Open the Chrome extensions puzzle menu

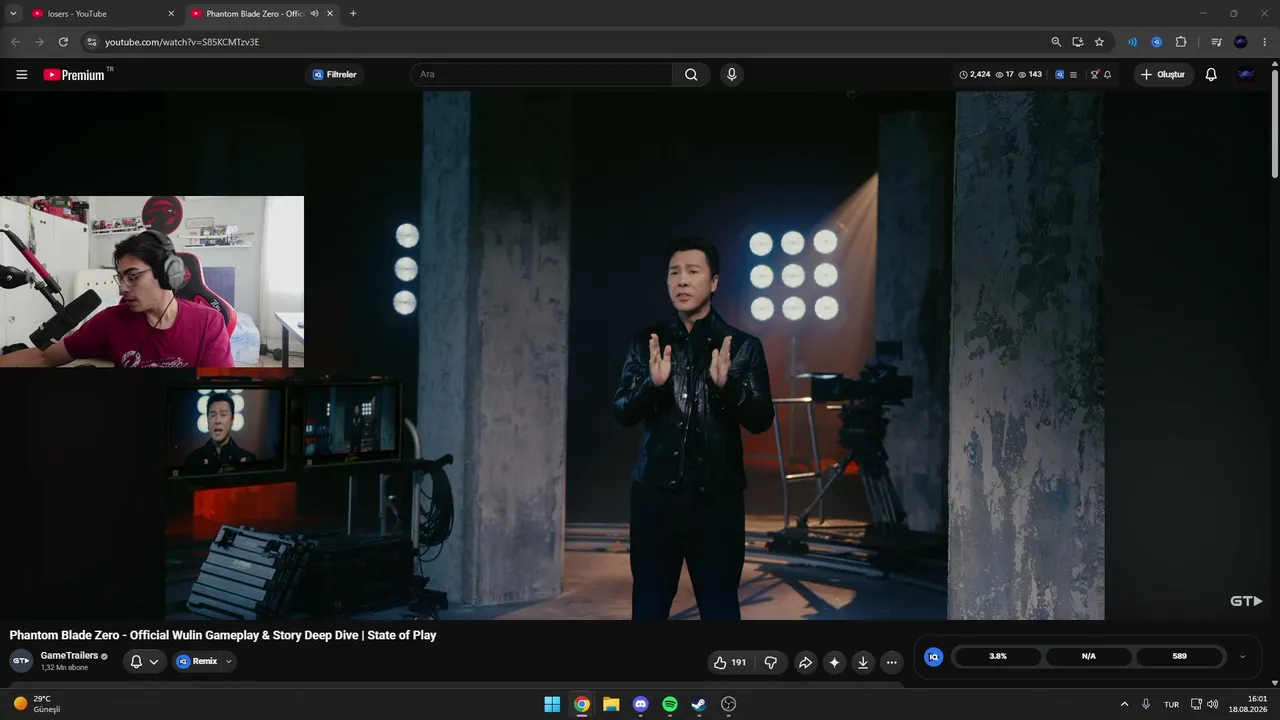[1181, 42]
